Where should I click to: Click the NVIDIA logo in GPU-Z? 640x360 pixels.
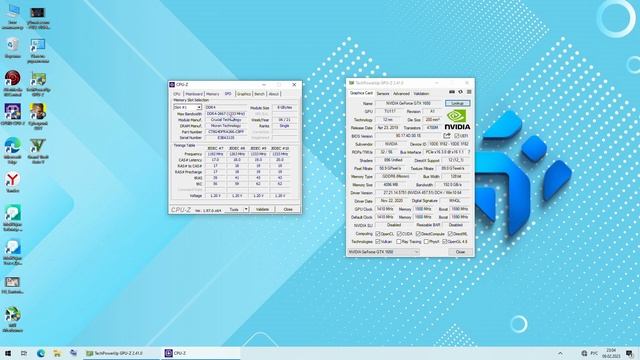click(x=457, y=120)
